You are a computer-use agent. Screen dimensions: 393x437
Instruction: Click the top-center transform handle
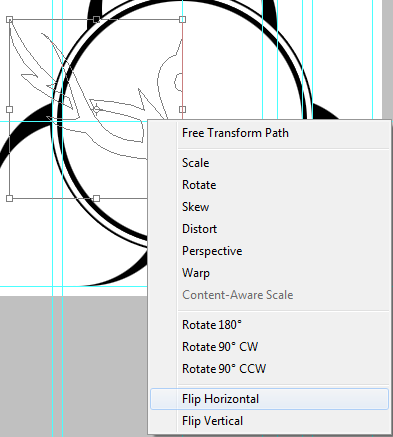(x=96, y=19)
